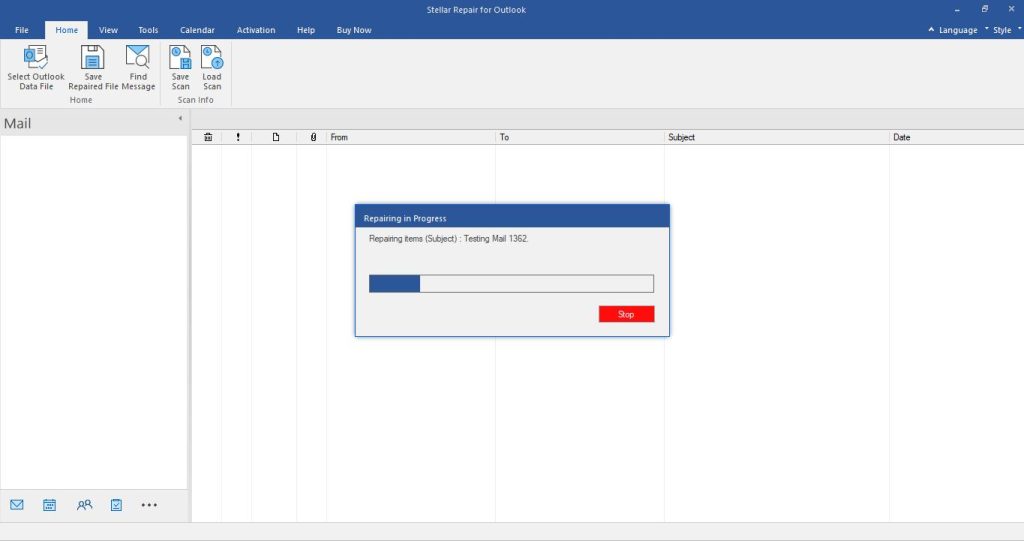This screenshot has width=1024, height=541.
Task: Sort by To column header
Action: (579, 137)
